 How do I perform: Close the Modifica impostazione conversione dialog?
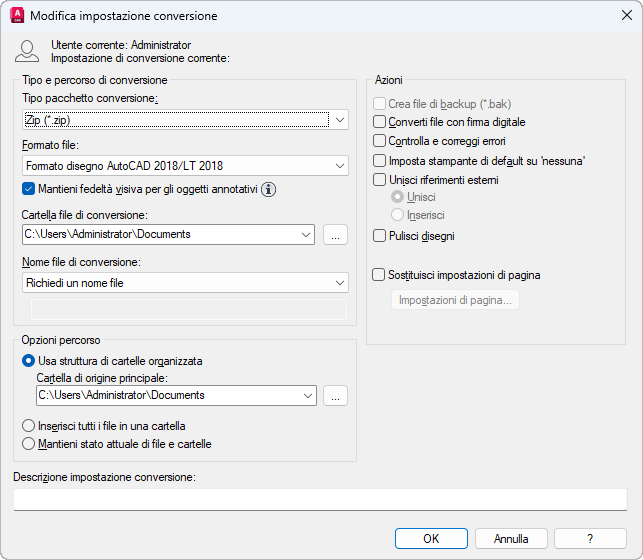[x=626, y=16]
